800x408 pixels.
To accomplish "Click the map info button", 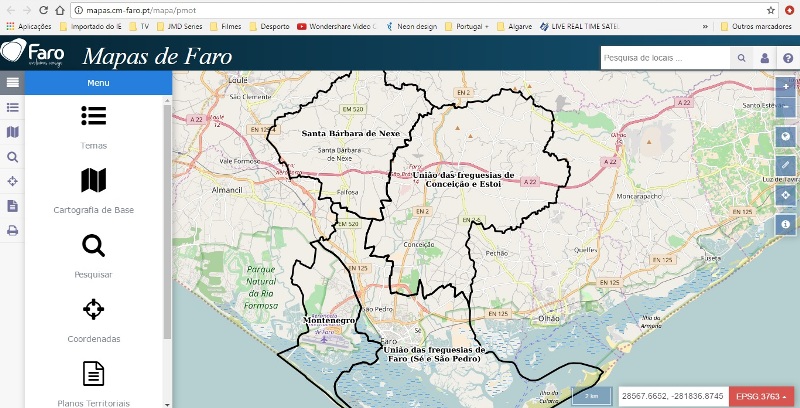I will pyautogui.click(x=786, y=224).
